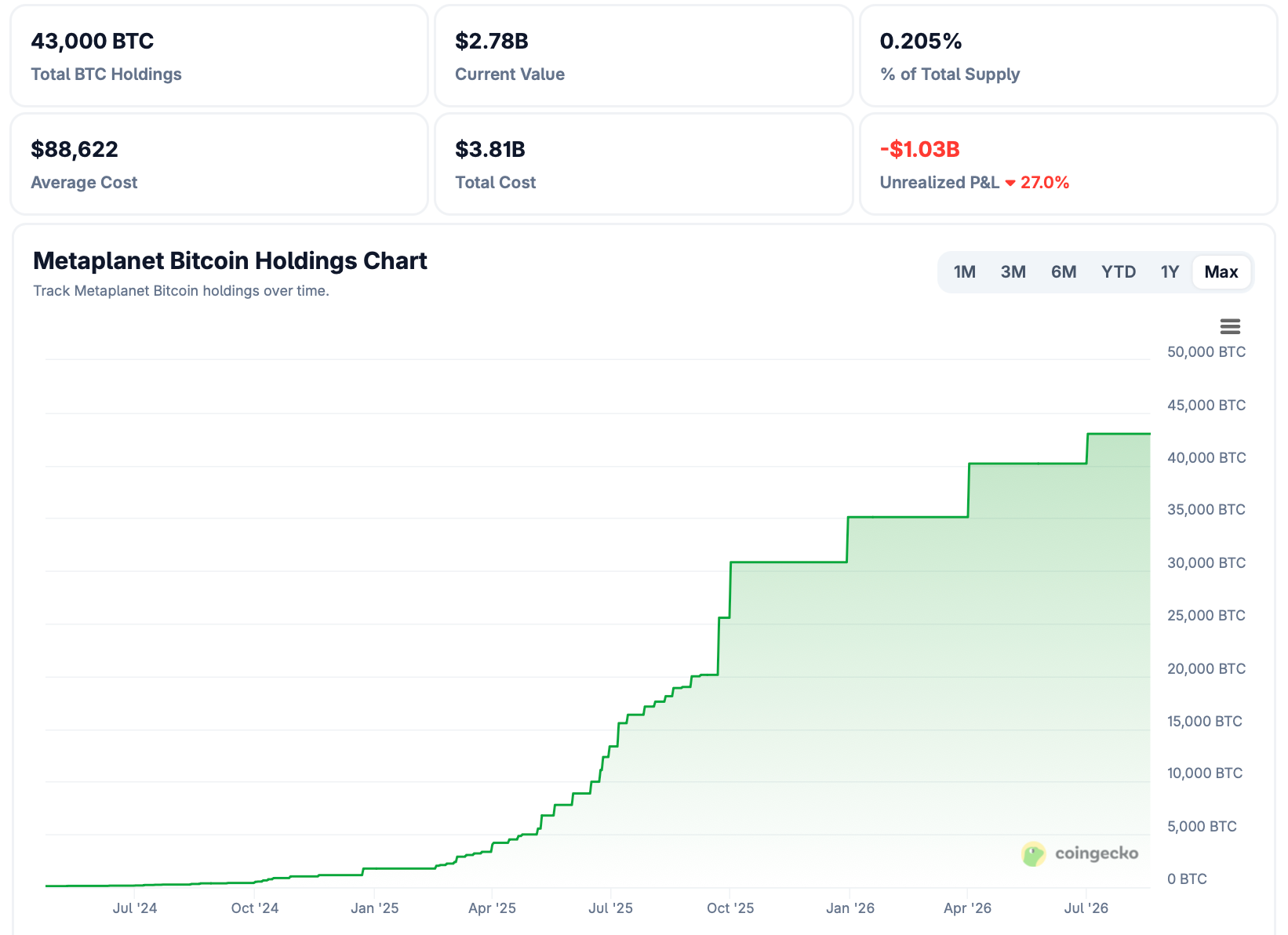Image resolution: width=1288 pixels, height=935 pixels.
Task: Open the chart hamburger context menu
Action: pos(1230,326)
